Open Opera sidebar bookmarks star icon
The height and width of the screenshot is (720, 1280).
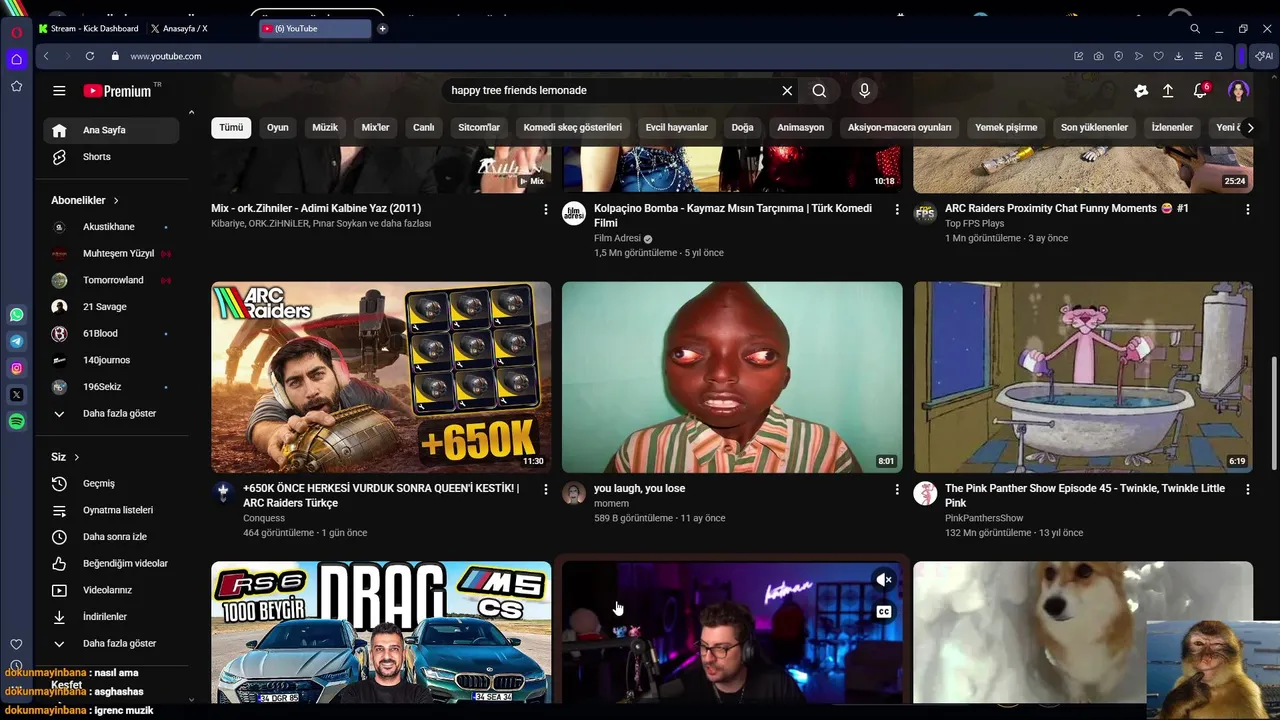pyautogui.click(x=17, y=87)
